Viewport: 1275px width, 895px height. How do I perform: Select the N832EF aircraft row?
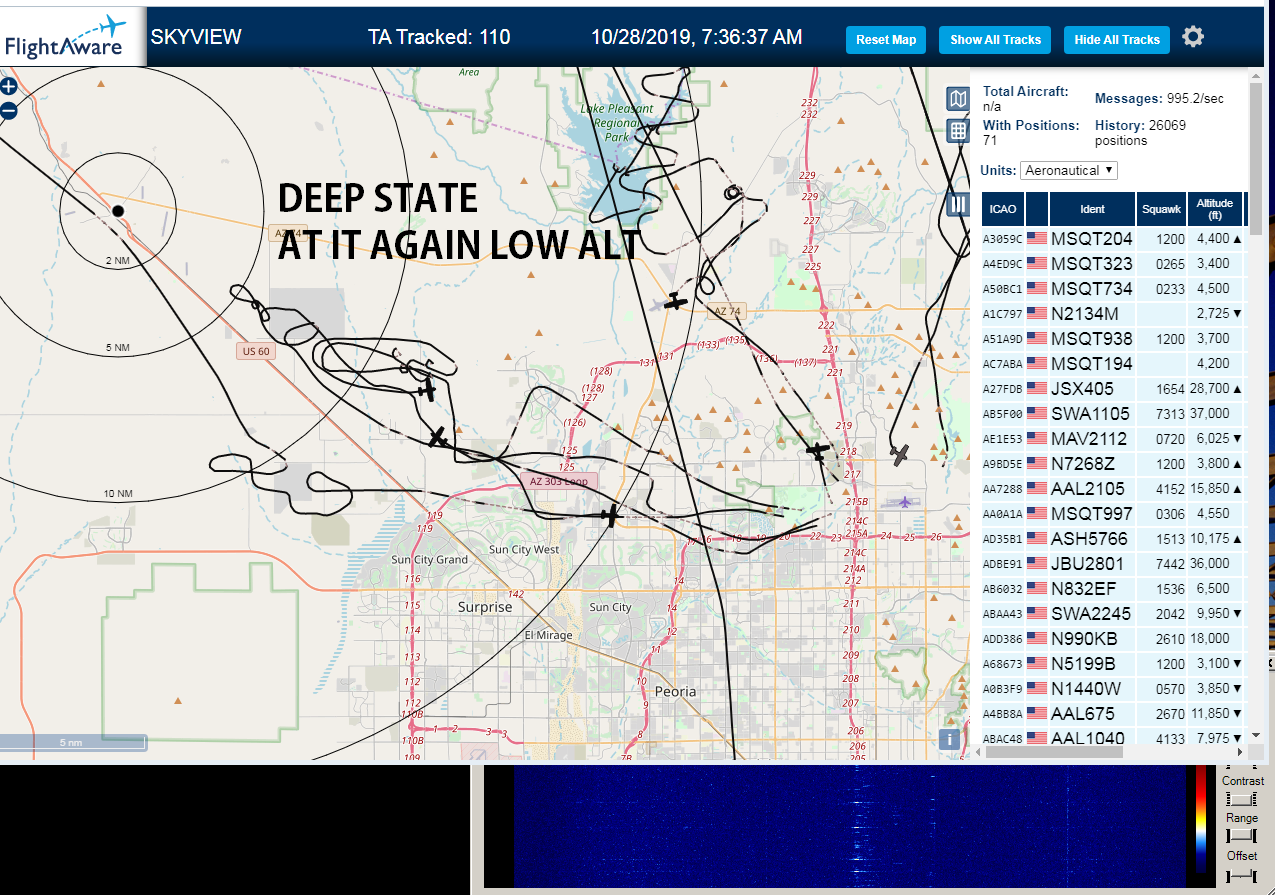[1112, 589]
